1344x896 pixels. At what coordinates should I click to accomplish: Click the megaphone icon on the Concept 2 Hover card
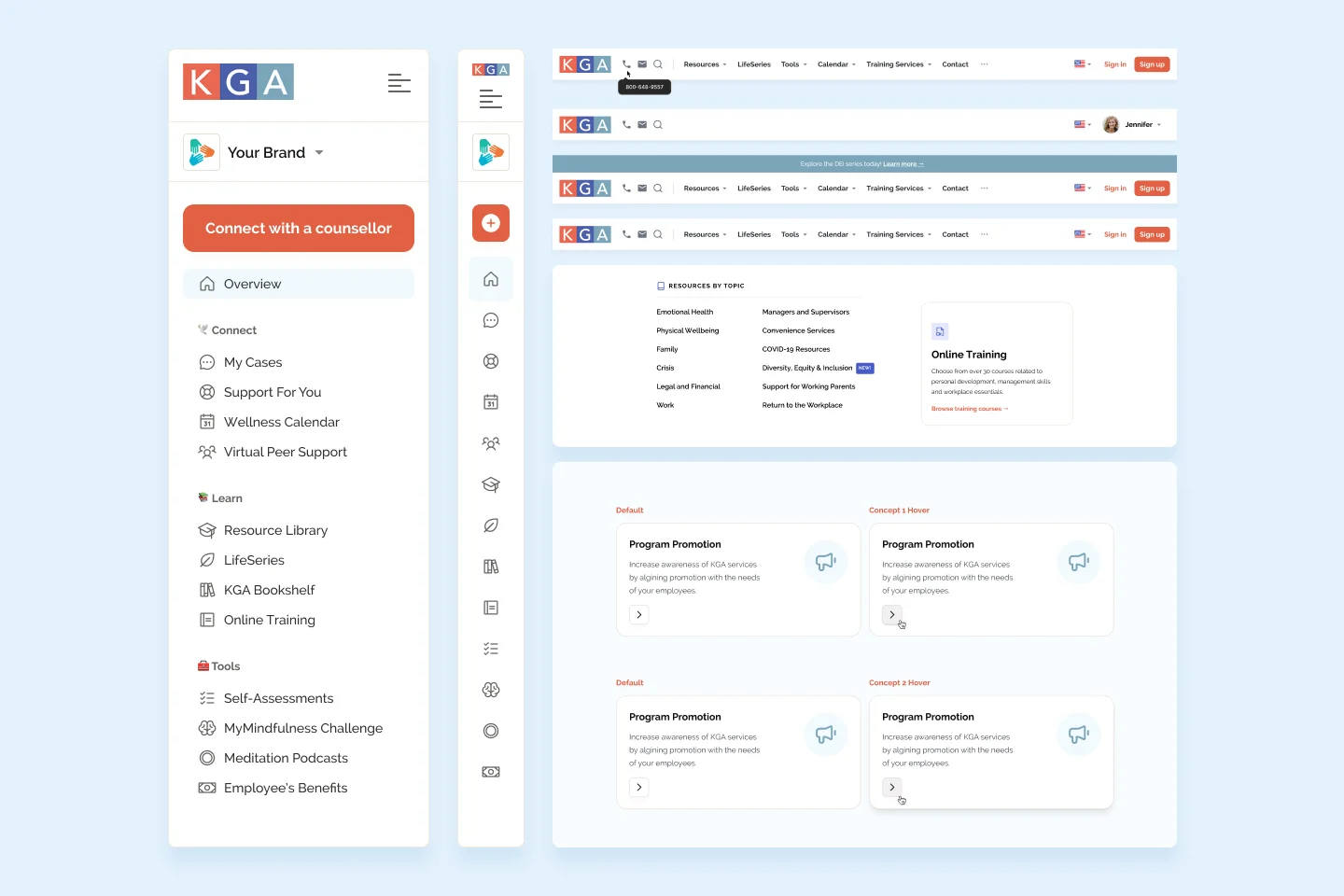[x=1079, y=735]
